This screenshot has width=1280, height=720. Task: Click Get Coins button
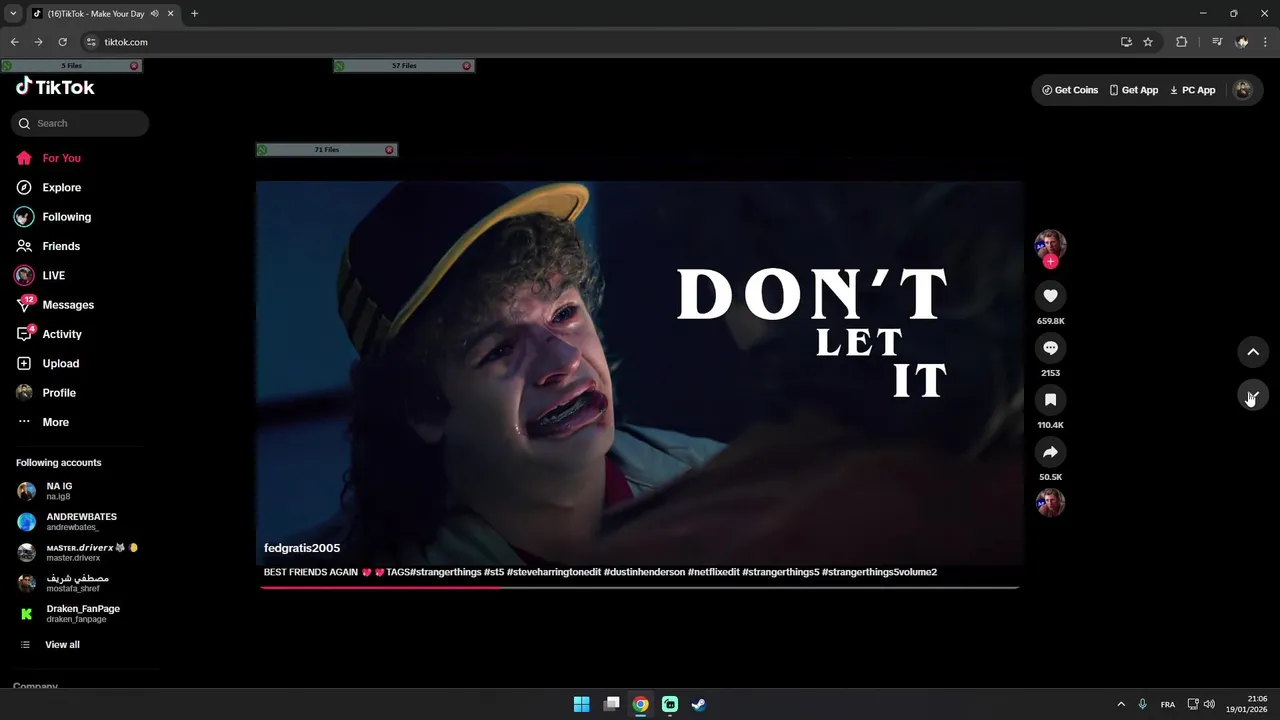coord(1070,90)
